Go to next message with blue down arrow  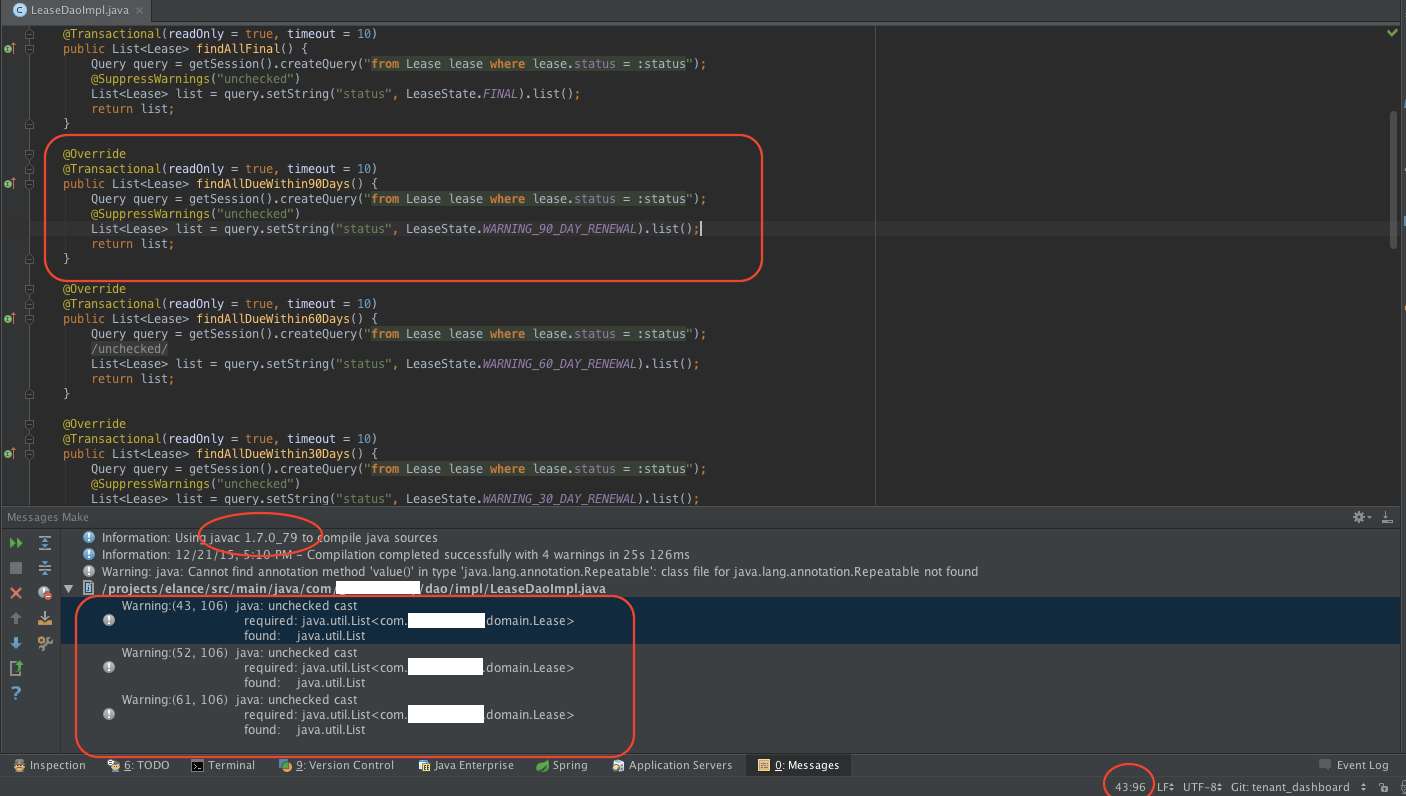coord(16,643)
